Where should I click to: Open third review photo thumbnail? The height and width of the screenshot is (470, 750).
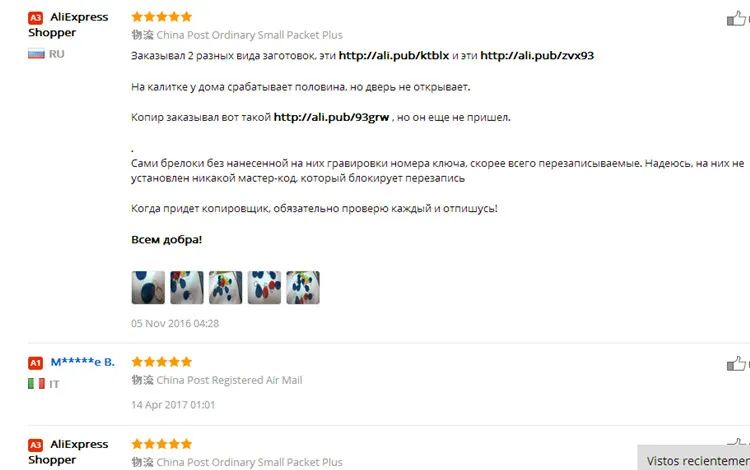226,287
